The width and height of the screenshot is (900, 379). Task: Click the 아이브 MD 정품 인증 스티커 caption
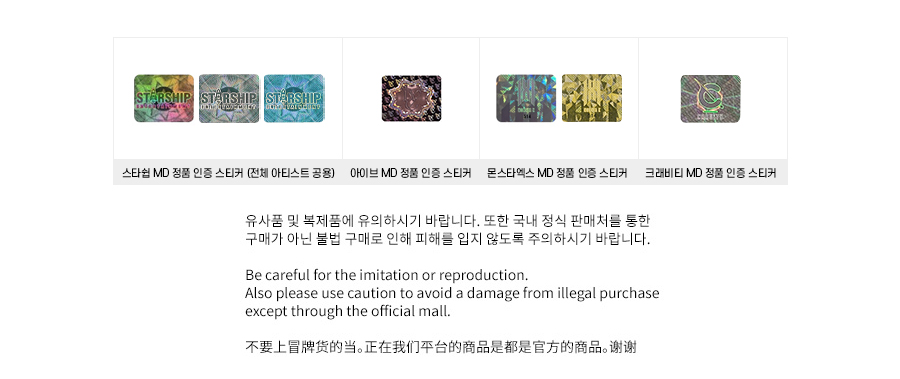click(x=411, y=173)
